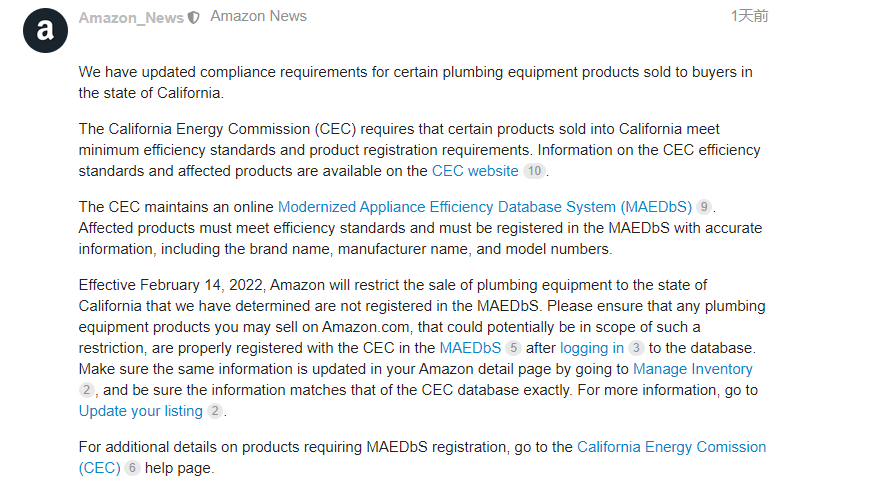This screenshot has height=491, width=886.
Task: Click the click-count badge showing 5
Action: point(513,348)
